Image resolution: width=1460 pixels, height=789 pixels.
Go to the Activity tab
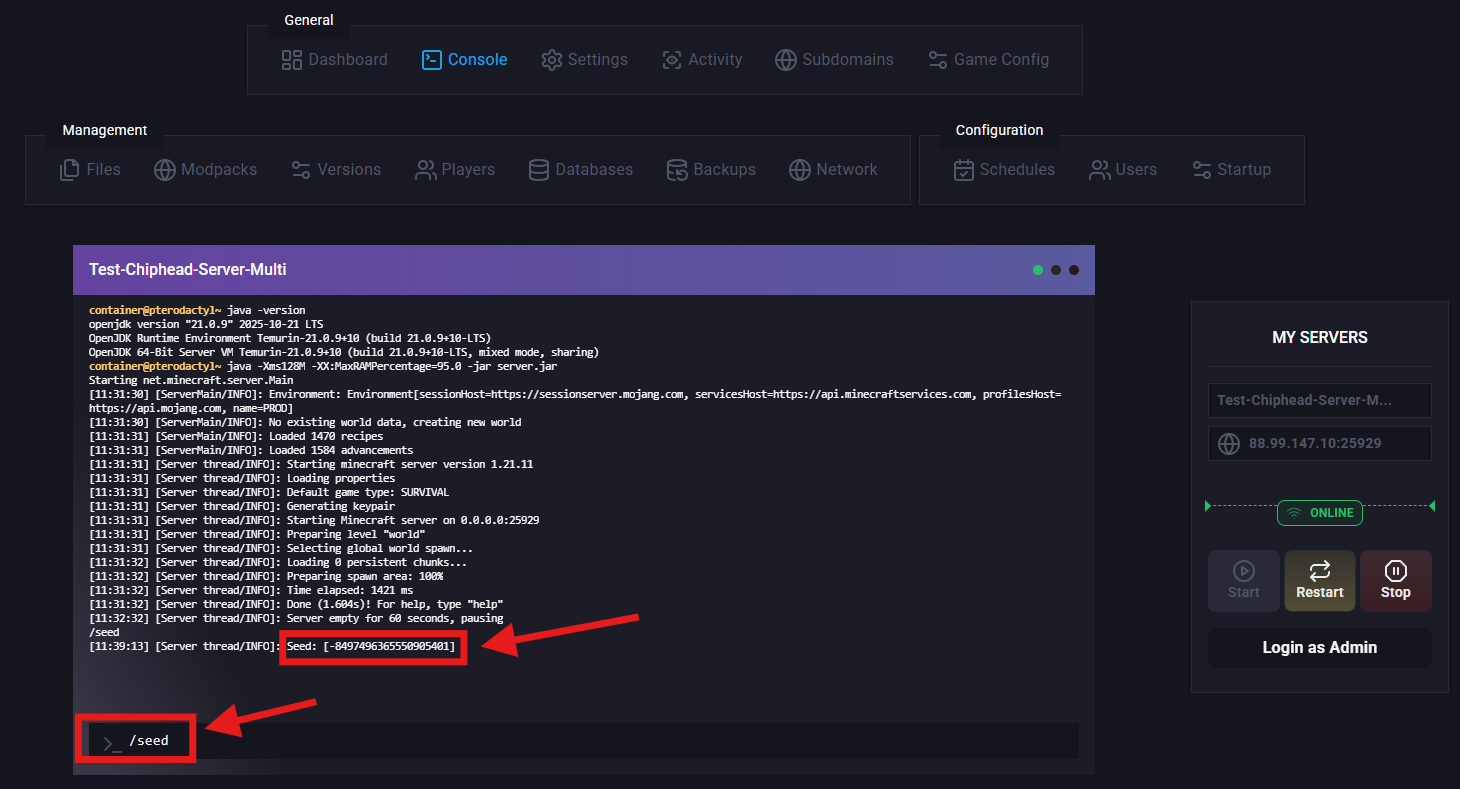(x=702, y=60)
